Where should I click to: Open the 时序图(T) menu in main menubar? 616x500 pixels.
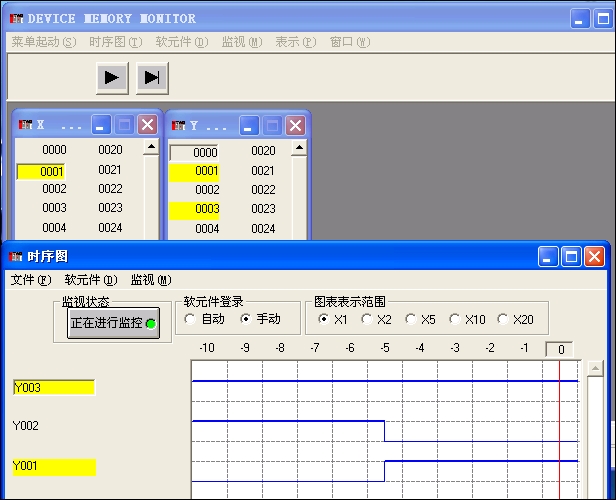[x=115, y=42]
